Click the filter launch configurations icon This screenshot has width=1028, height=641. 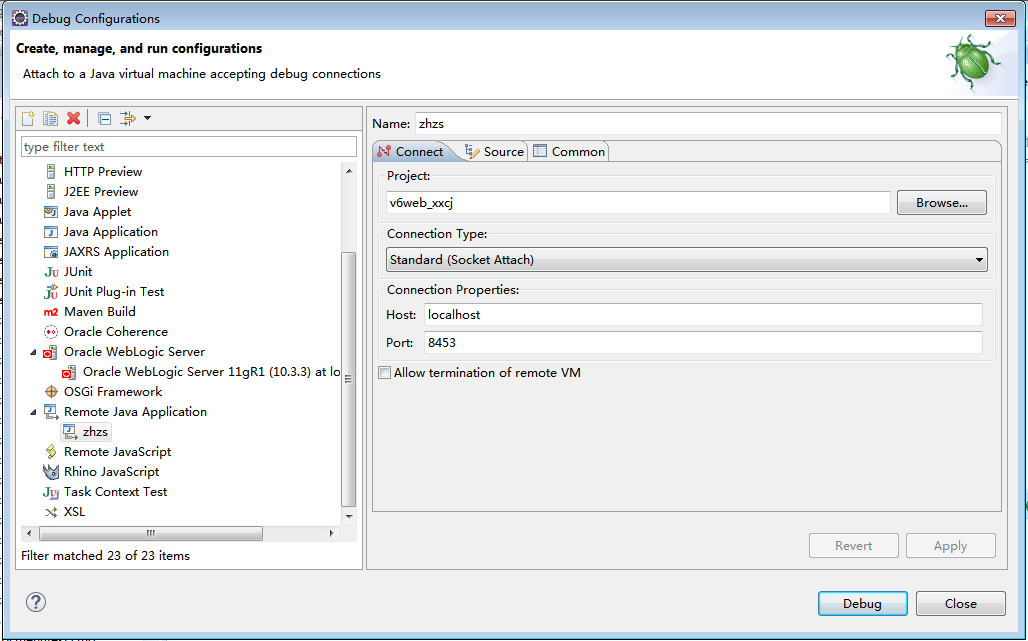pyautogui.click(x=127, y=118)
